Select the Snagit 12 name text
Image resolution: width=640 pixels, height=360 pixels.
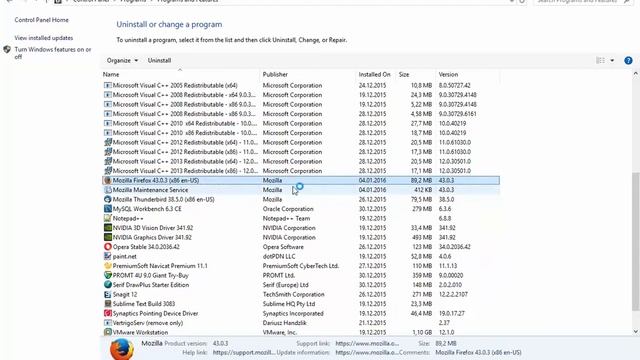[x=125, y=294]
